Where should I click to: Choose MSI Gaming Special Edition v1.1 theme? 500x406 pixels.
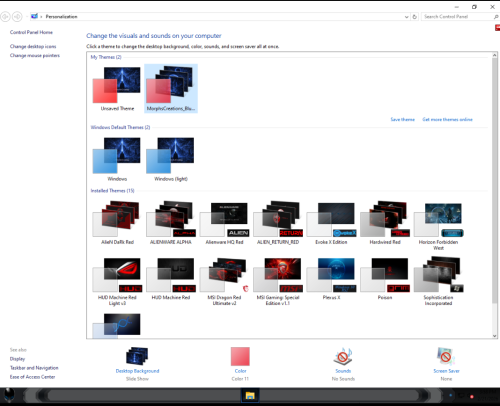pos(278,281)
